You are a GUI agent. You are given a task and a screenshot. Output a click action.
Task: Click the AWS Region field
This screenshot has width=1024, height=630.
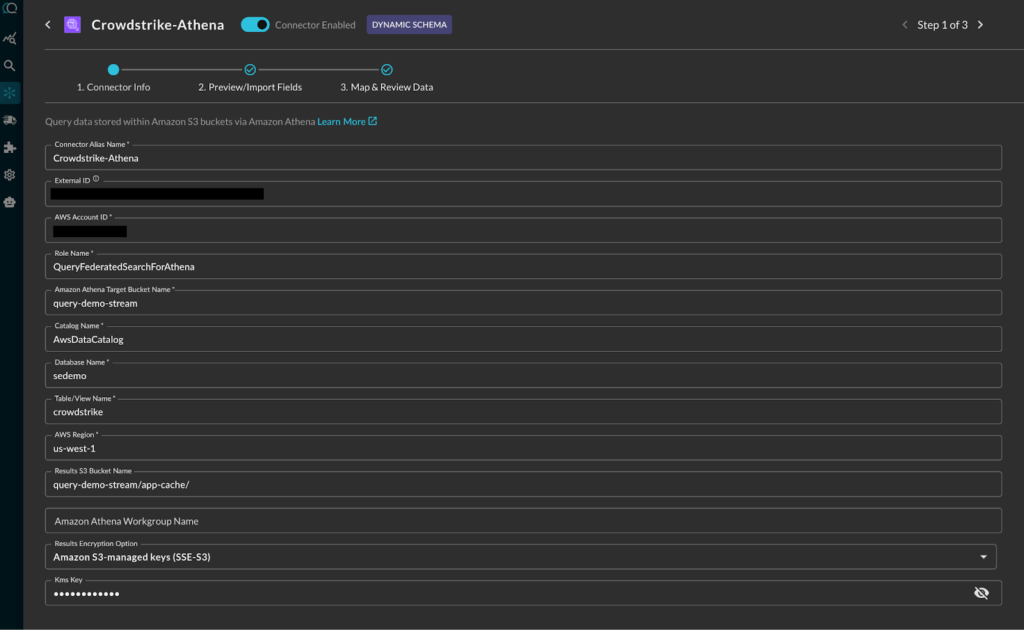point(522,449)
